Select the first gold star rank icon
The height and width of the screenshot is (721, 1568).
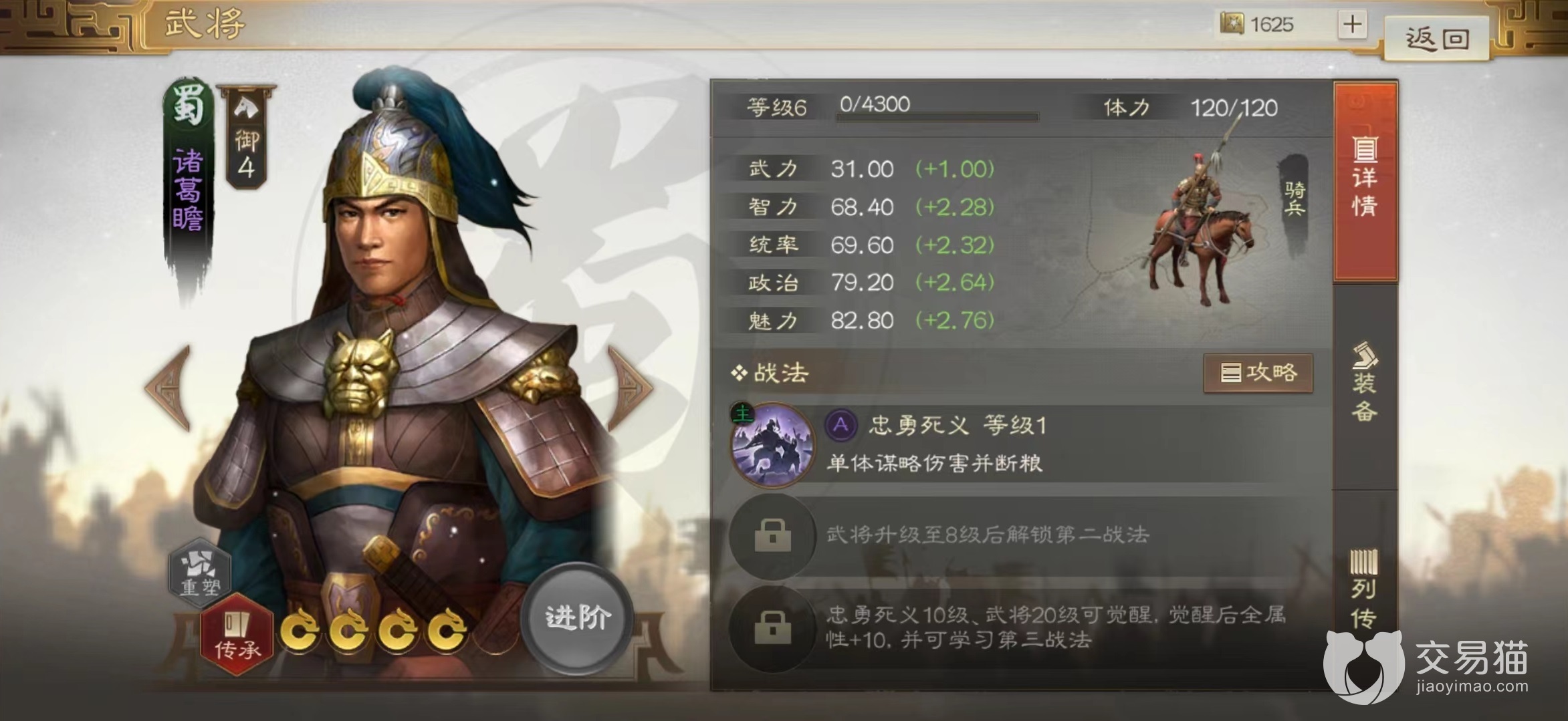point(298,628)
